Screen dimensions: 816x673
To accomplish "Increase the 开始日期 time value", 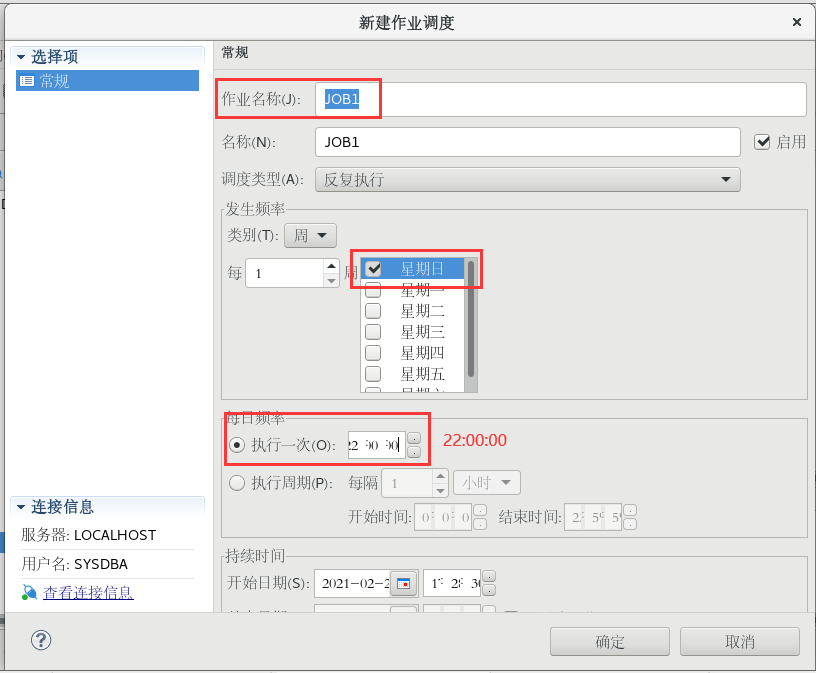I will click(489, 577).
